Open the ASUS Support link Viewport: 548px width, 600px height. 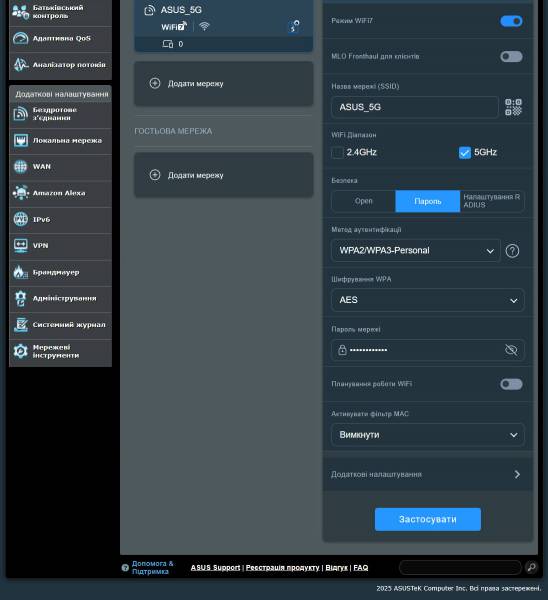pyautogui.click(x=215, y=567)
